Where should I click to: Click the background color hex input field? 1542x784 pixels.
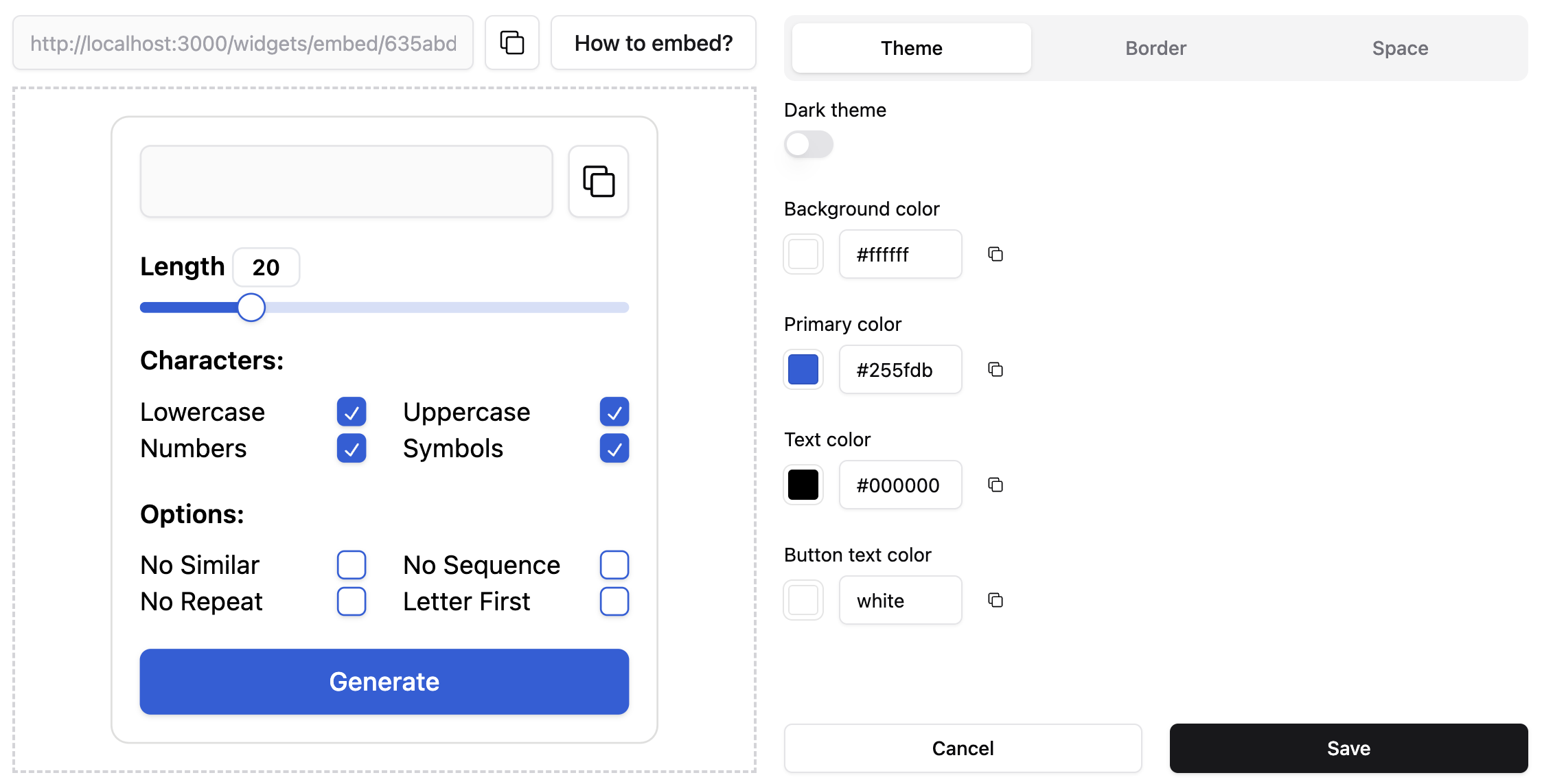[898, 254]
